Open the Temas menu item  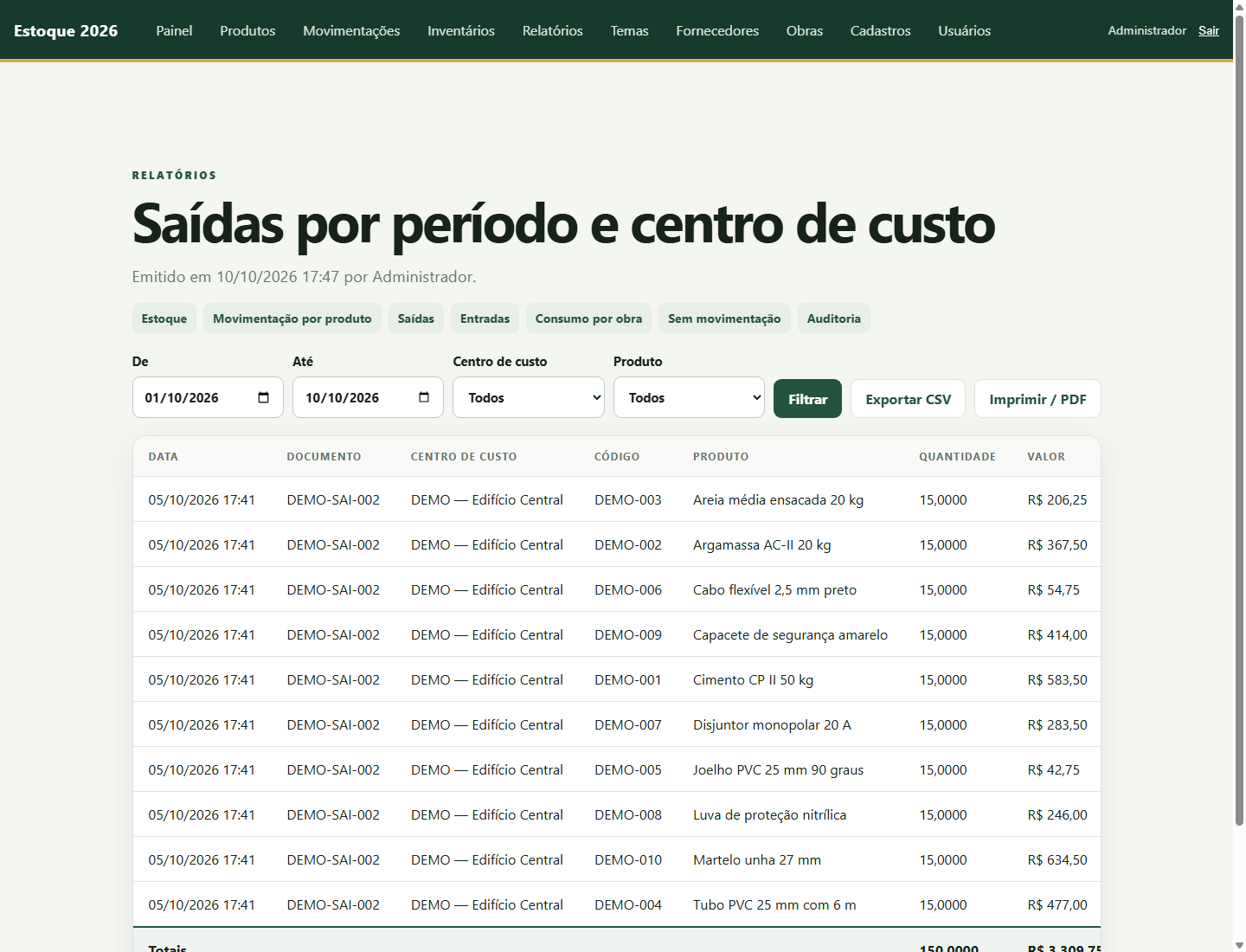(x=630, y=30)
